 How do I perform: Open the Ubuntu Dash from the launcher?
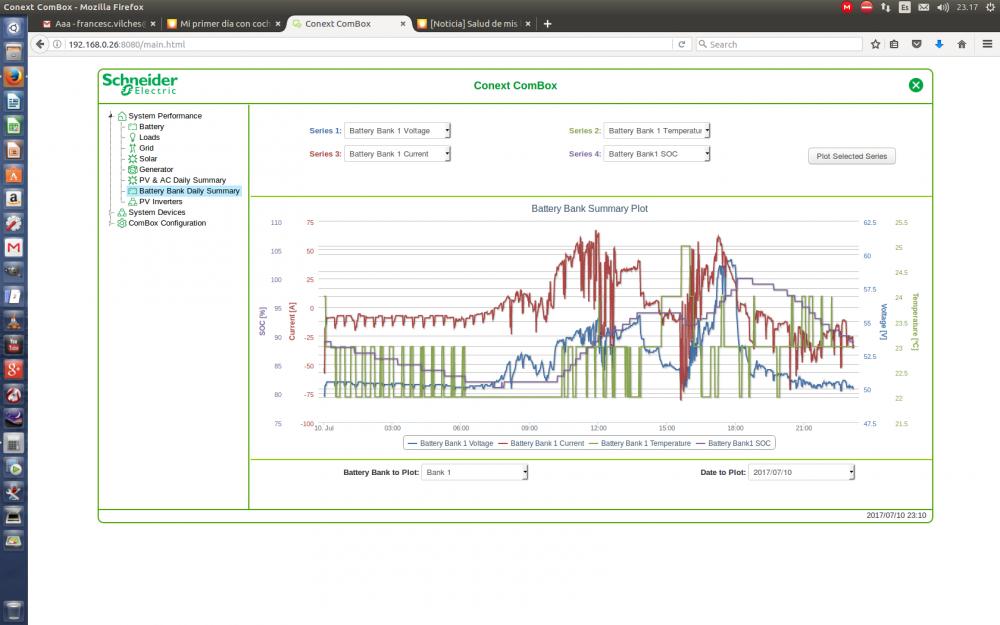13,27
